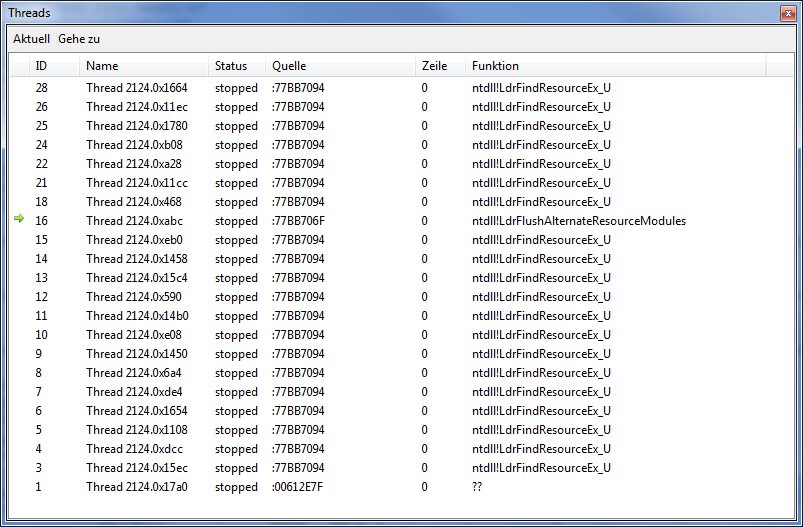
Task: Click the Quelle column header
Action: [x=289, y=66]
